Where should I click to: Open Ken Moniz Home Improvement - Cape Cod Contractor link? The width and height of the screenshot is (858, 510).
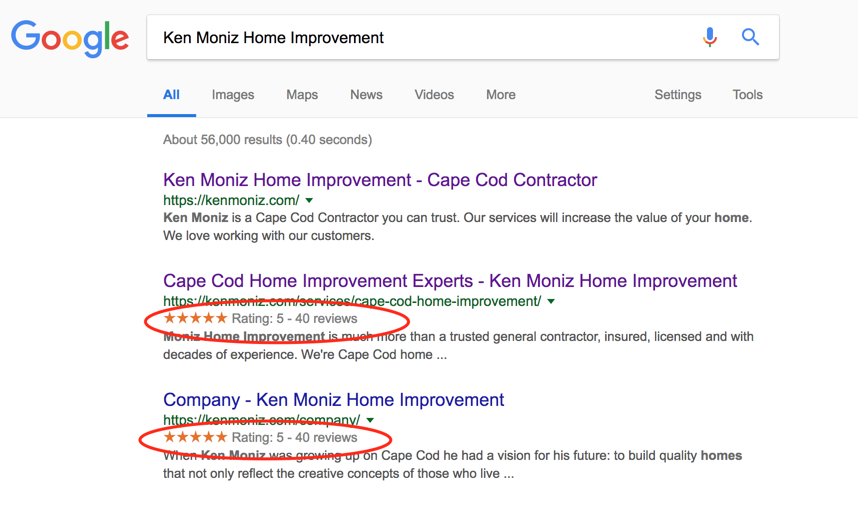(x=380, y=180)
